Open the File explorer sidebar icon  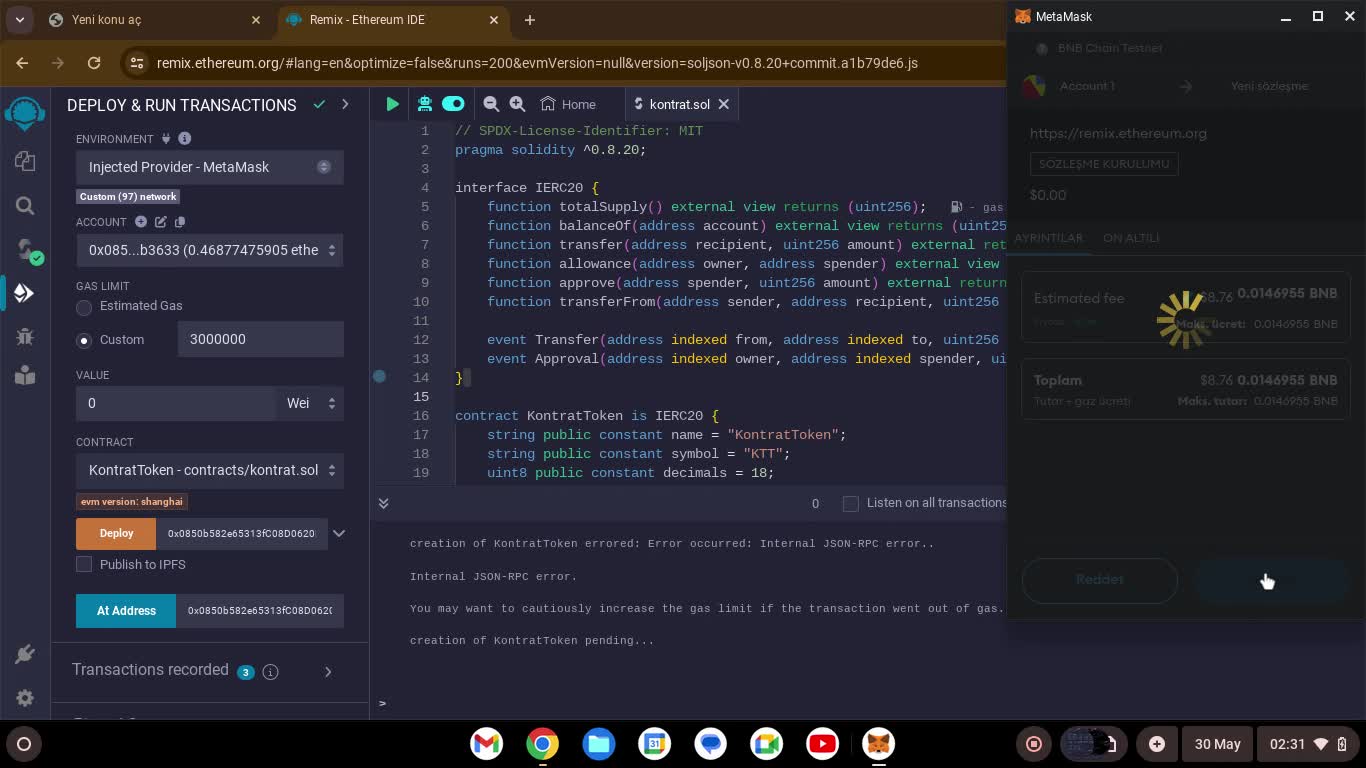pos(25,161)
